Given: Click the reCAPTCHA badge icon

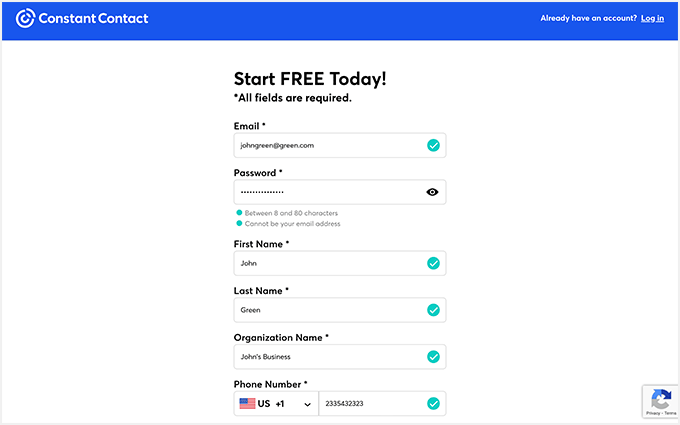Looking at the screenshot, I should (659, 397).
